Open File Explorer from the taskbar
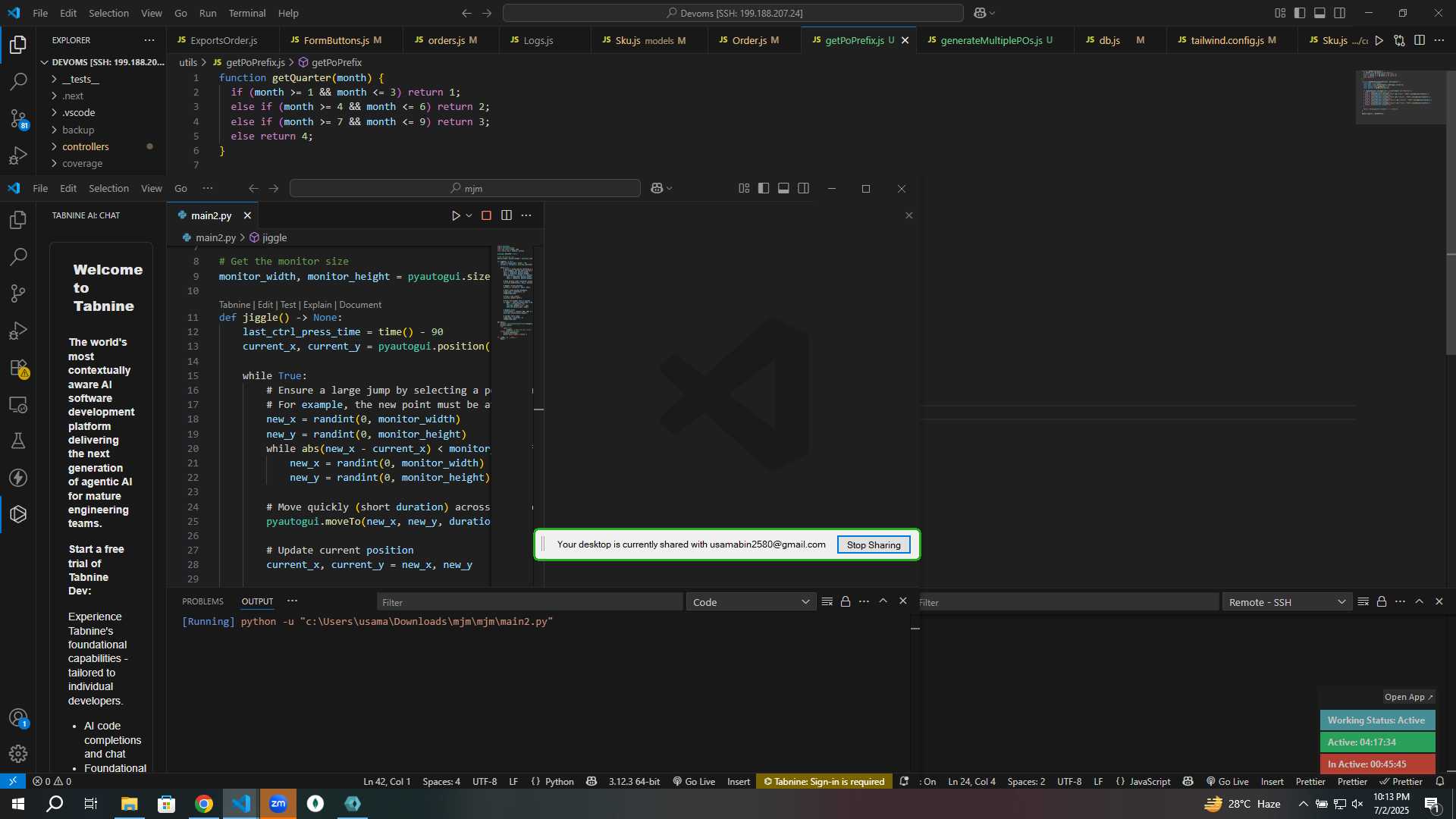The height and width of the screenshot is (819, 1456). (x=130, y=804)
